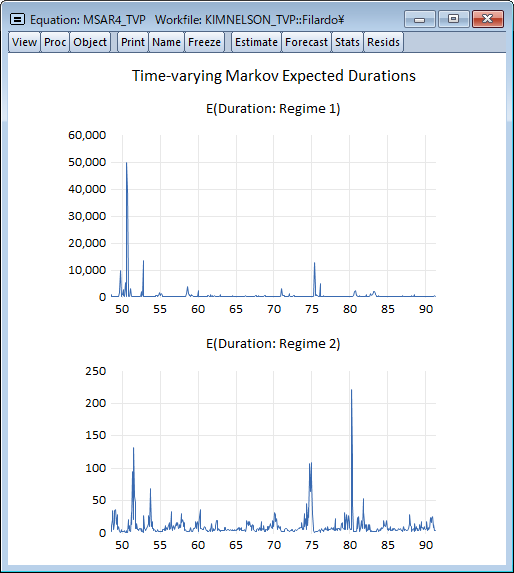Minimize the equation window
The image size is (514, 573).
click(419, 19)
